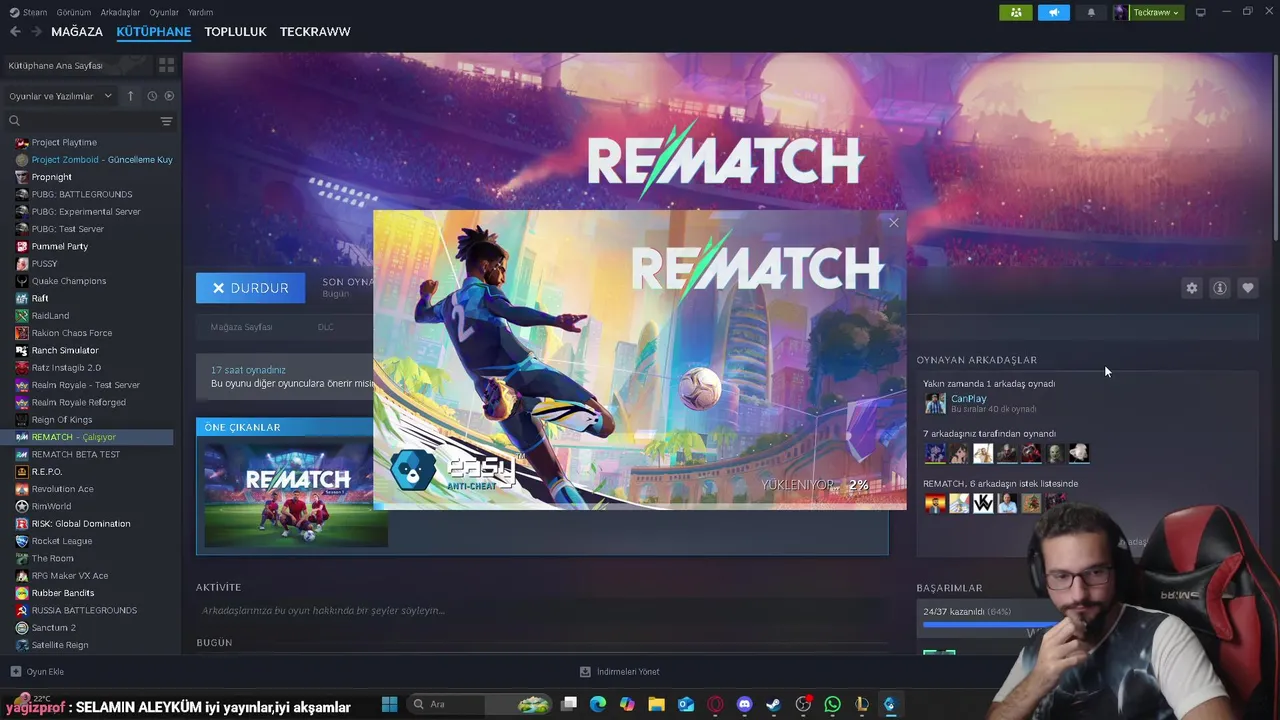
Task: Click the sort ascending arrow in library filter
Action: click(130, 96)
